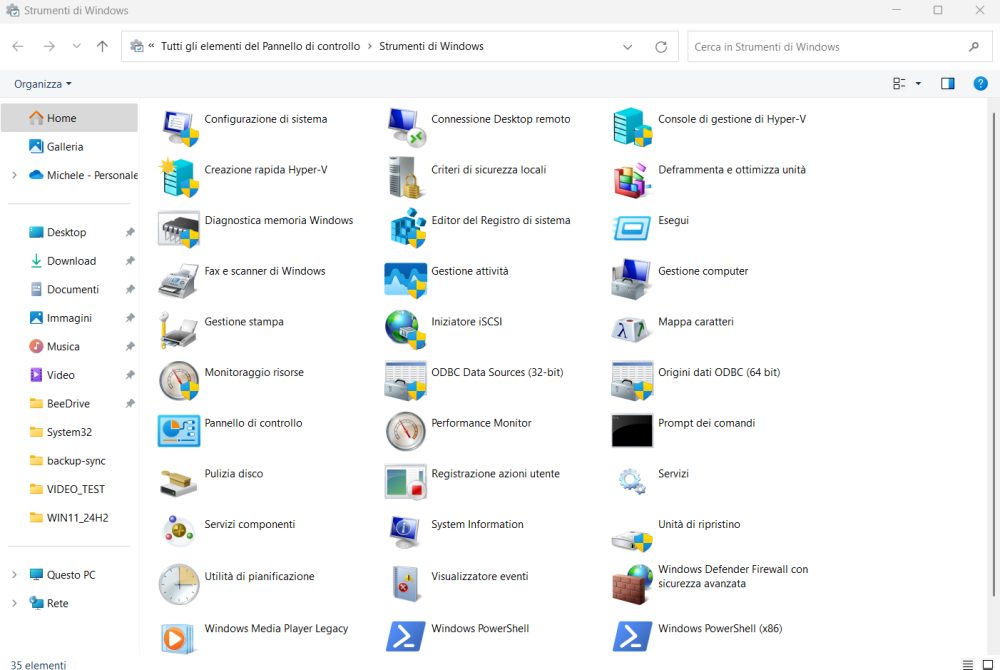Open Diagnostica memoria Windows icon

click(x=179, y=229)
